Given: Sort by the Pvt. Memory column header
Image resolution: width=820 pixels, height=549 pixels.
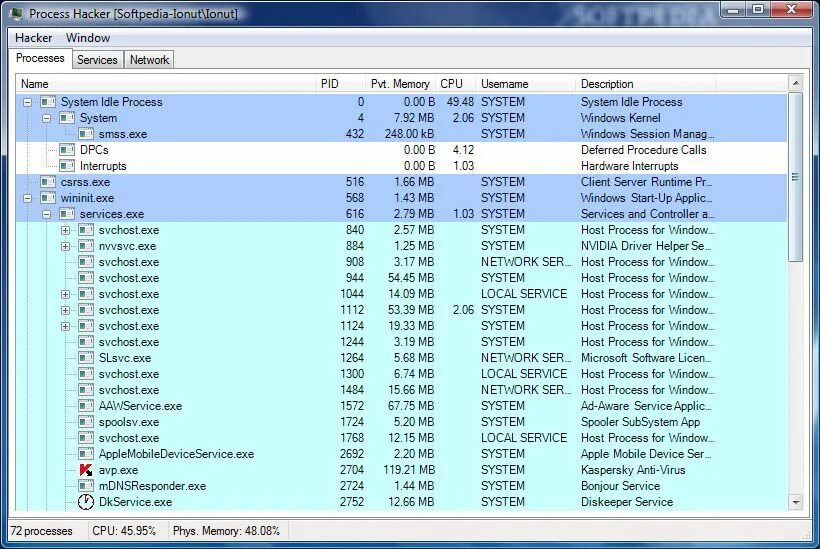Looking at the screenshot, I should click(401, 84).
